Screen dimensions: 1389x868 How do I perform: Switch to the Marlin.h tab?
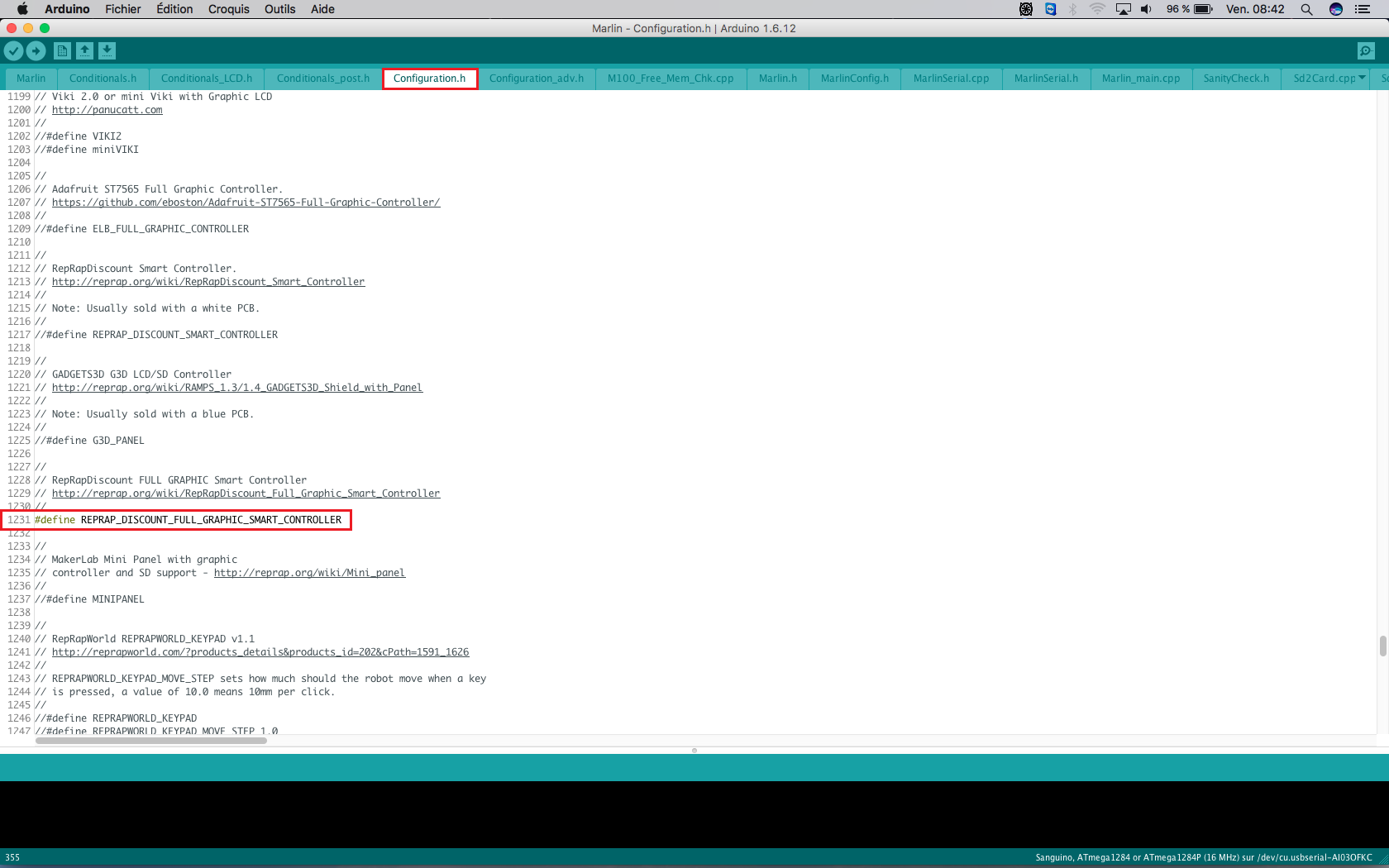(778, 79)
